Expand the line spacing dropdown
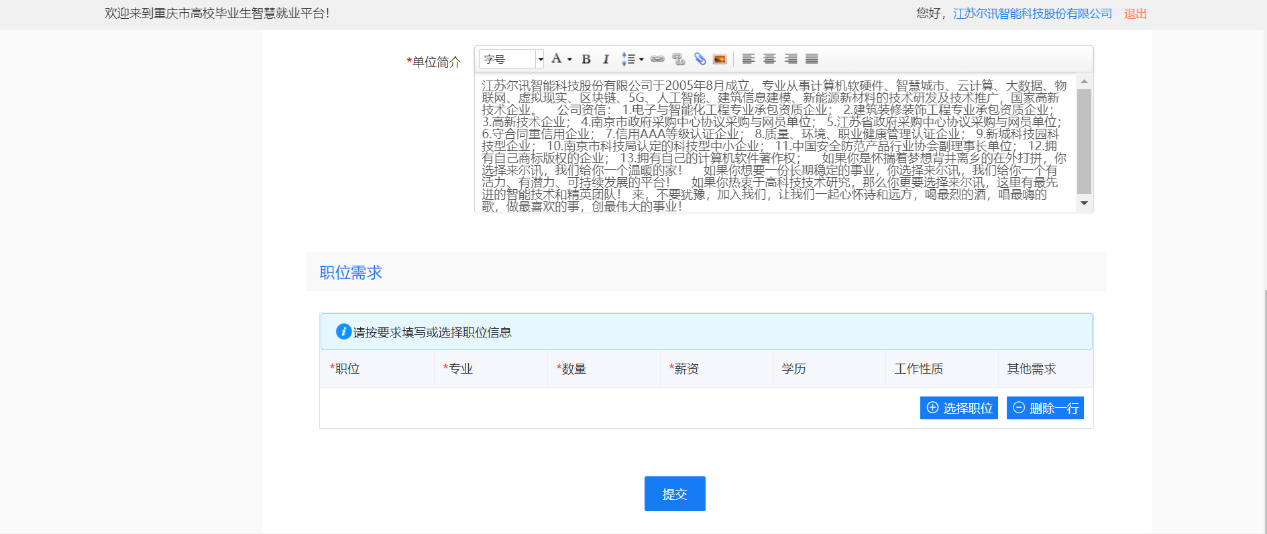This screenshot has width=1267, height=534. (632, 59)
